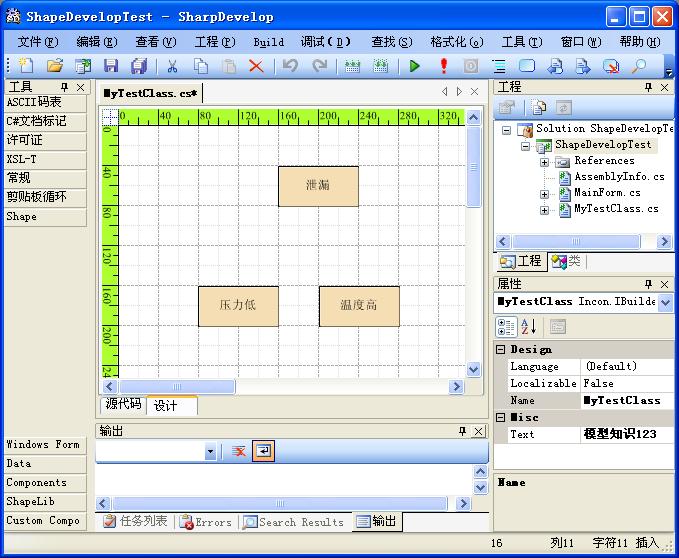Collapse the ShapeDevelopTest project node

tap(525, 146)
